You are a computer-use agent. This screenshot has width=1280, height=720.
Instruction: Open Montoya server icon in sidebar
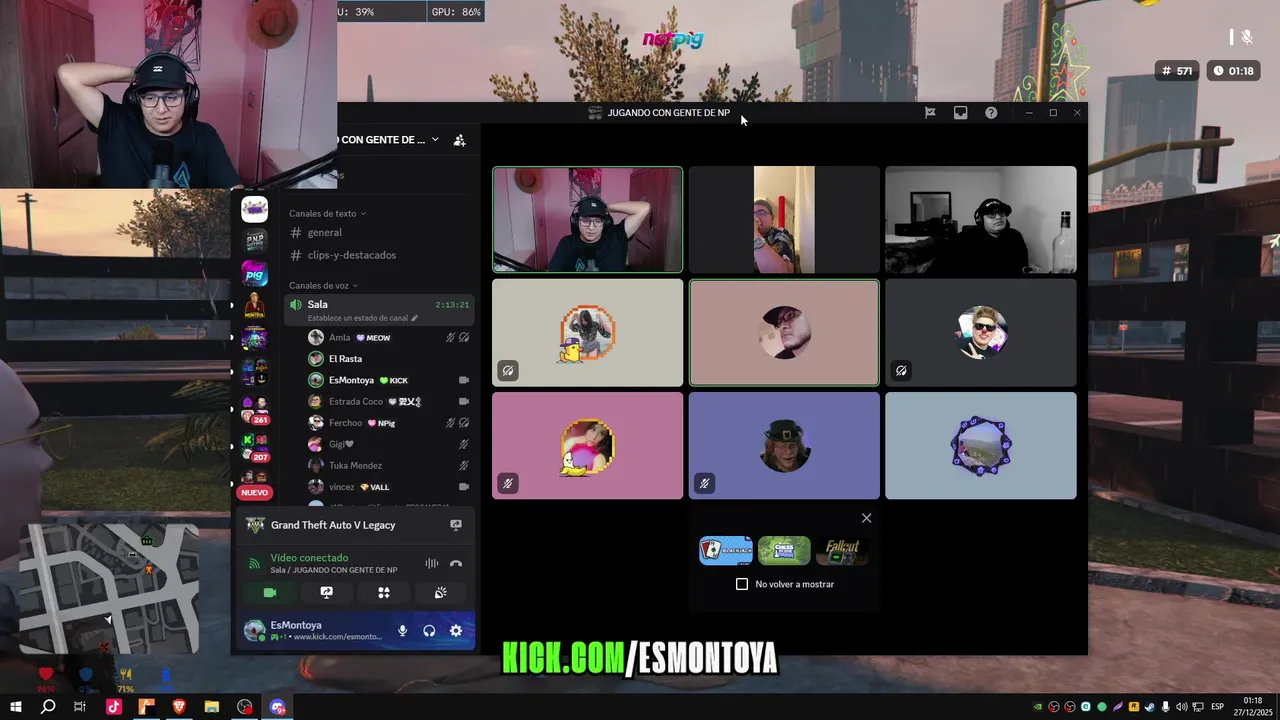254,305
